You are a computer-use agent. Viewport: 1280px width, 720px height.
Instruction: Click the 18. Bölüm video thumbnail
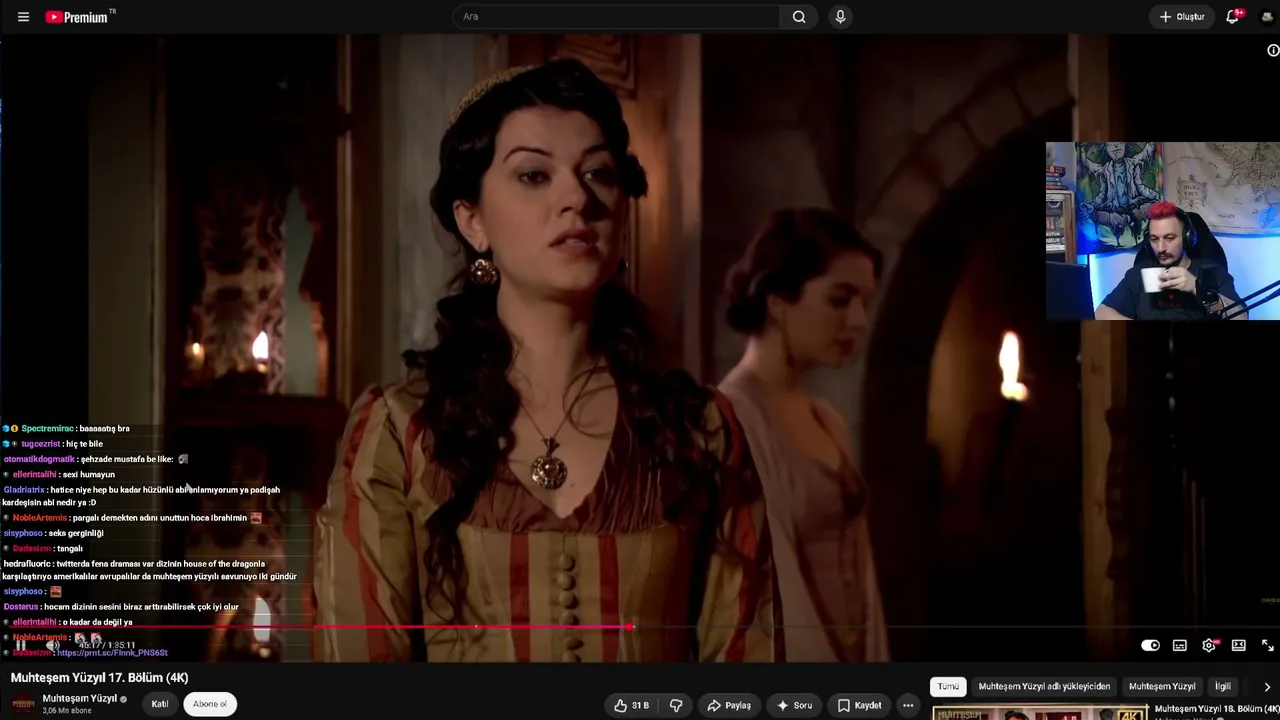tap(1040, 713)
